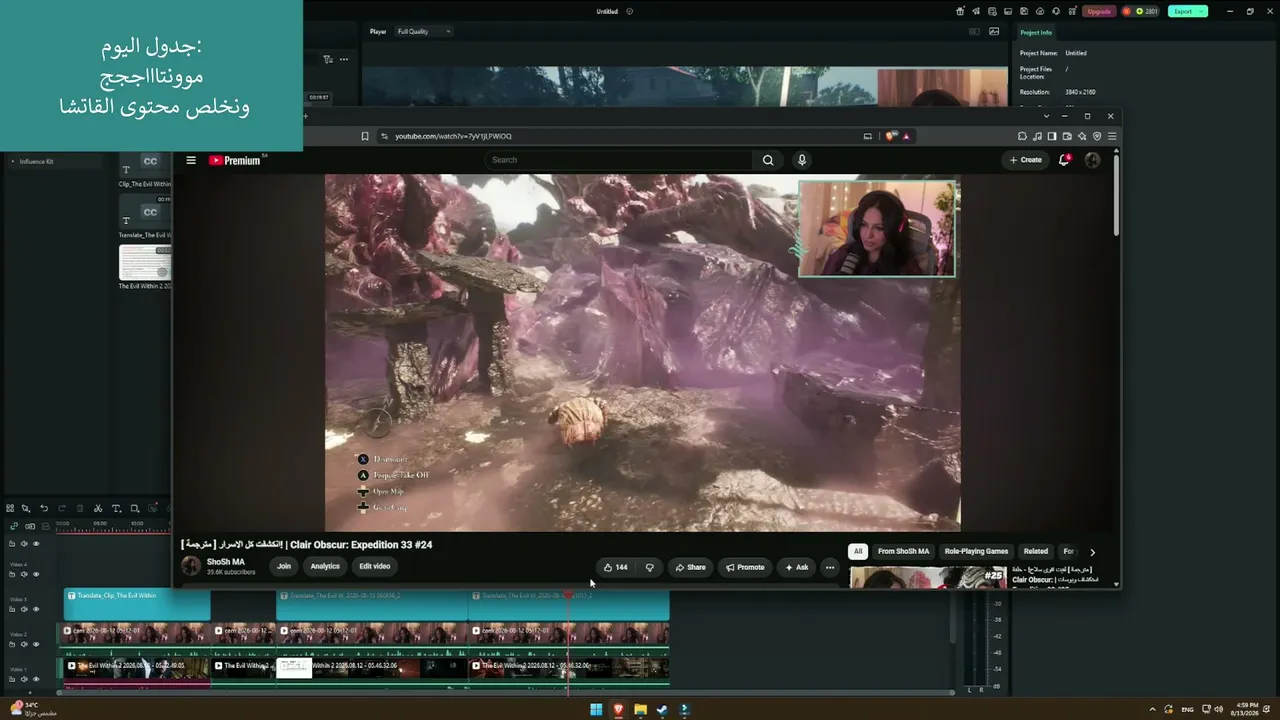Image resolution: width=1280 pixels, height=720 pixels.
Task: Select the Related chip on YouTube
Action: pos(1036,551)
